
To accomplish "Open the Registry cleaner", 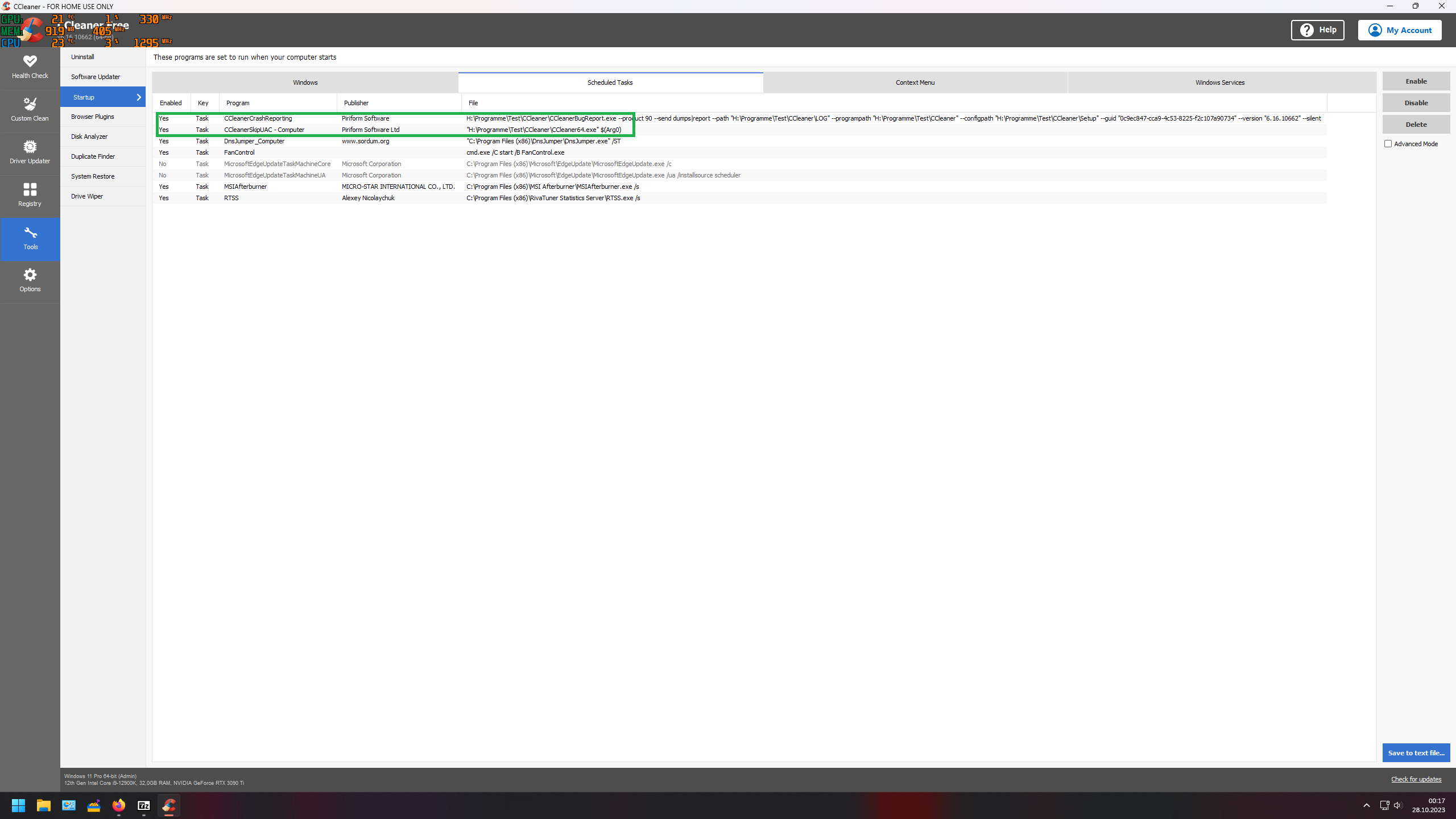I will coord(30,195).
